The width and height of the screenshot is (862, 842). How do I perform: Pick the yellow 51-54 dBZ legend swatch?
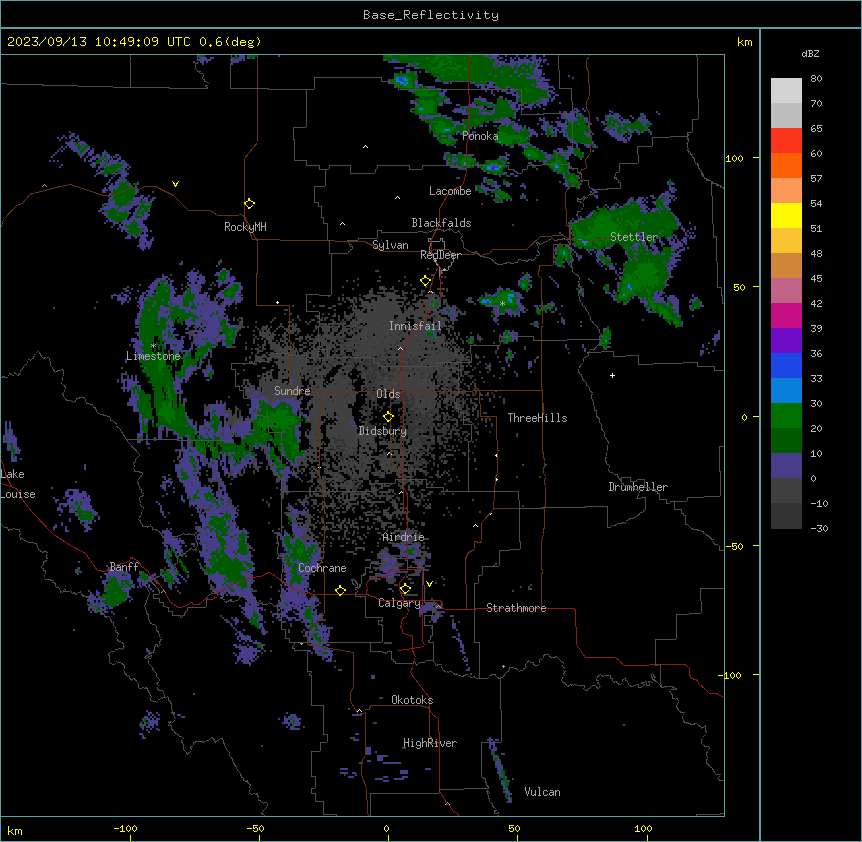(x=786, y=215)
